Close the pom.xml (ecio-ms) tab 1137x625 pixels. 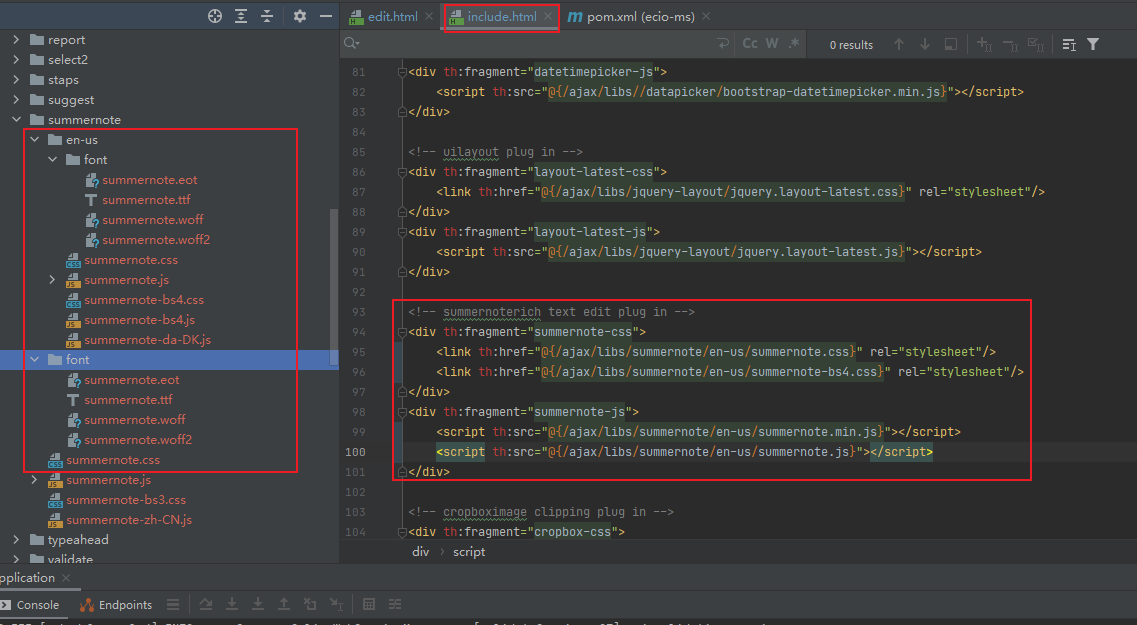706,16
